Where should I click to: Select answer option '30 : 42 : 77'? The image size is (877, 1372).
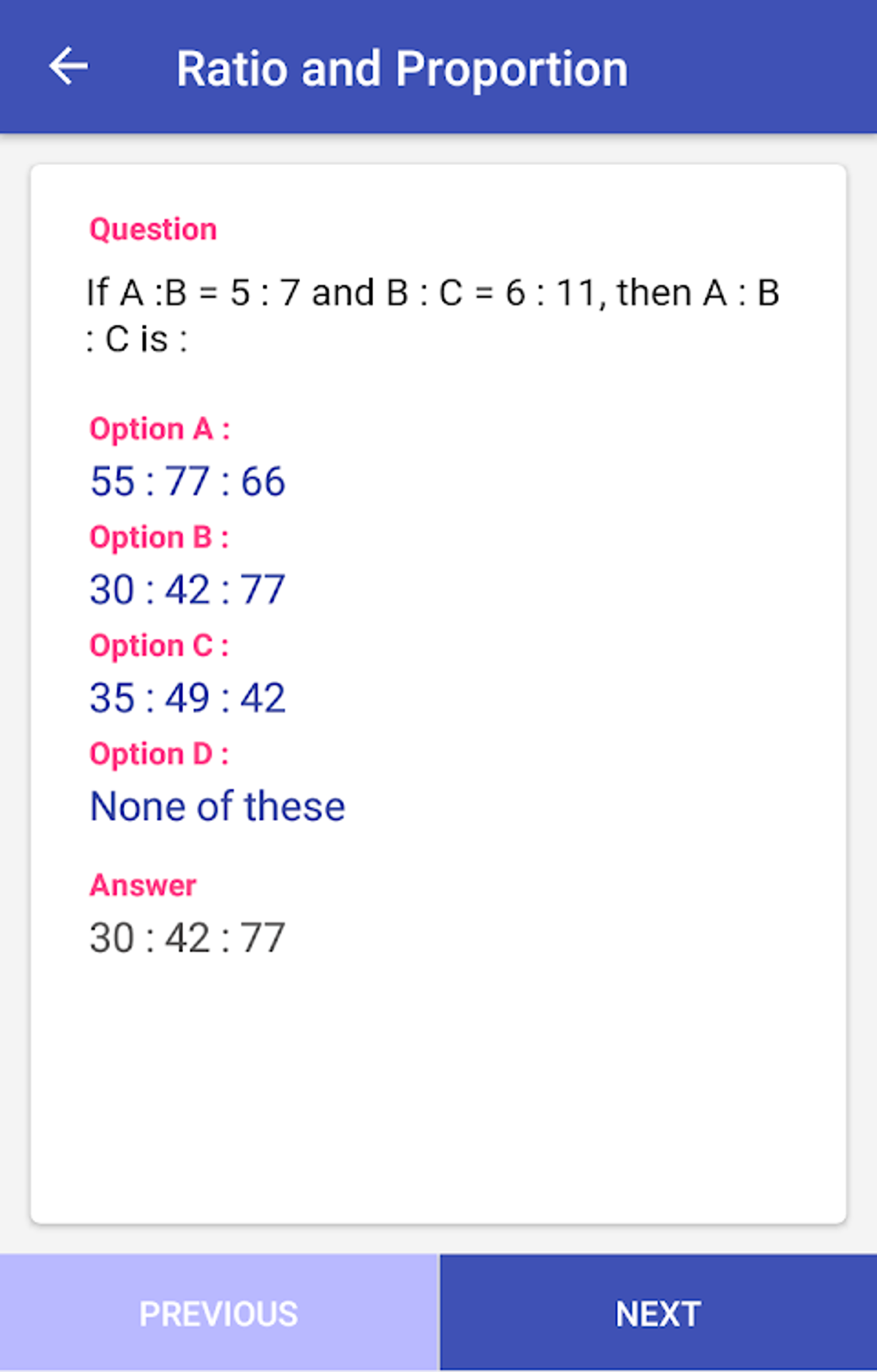tap(188, 590)
